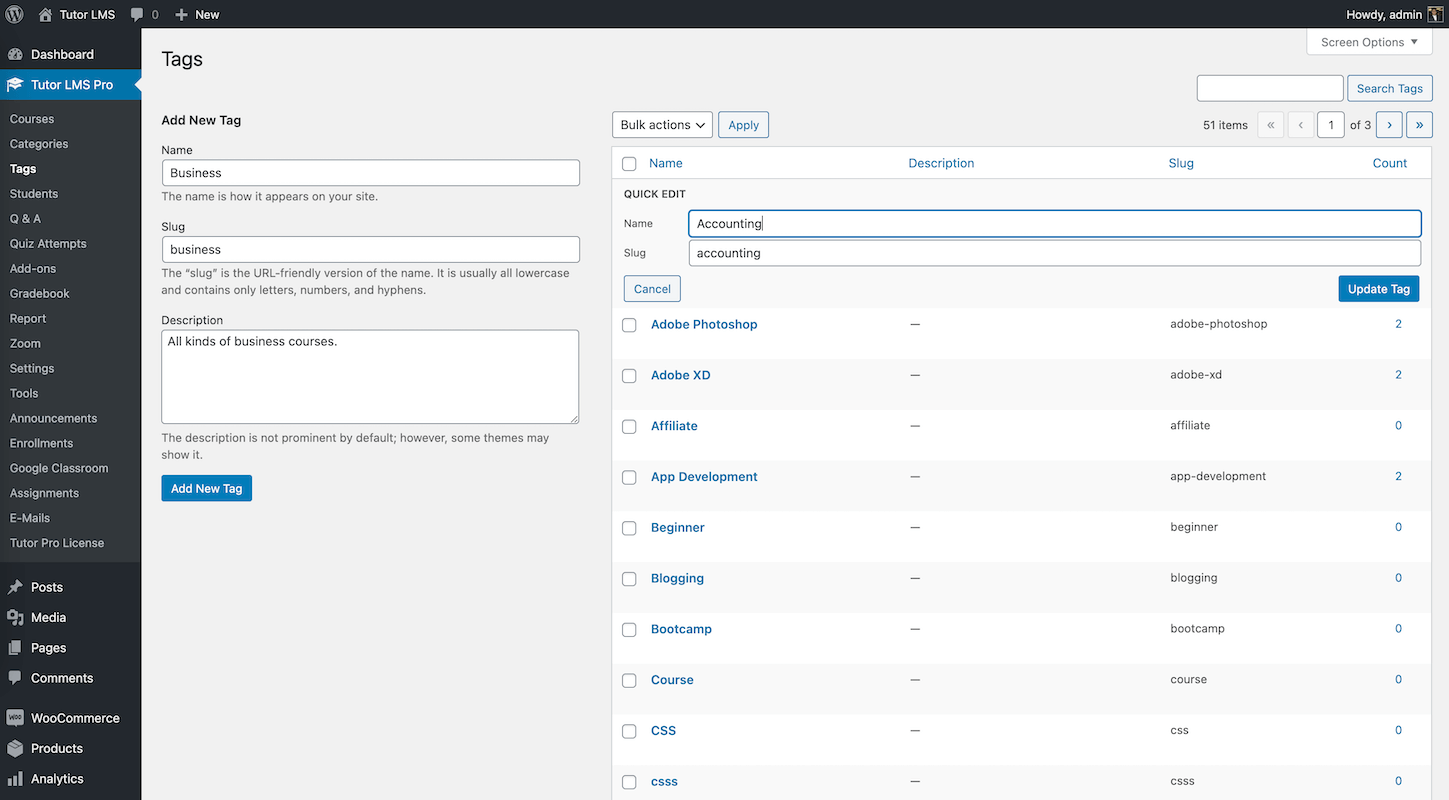
Task: Click the admin avatar in top bar
Action: pyautogui.click(x=1435, y=14)
